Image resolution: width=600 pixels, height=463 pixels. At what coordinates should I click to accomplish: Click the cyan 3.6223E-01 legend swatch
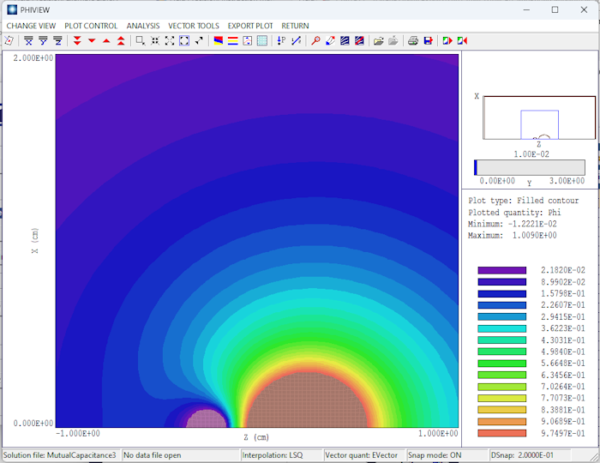[x=502, y=328]
